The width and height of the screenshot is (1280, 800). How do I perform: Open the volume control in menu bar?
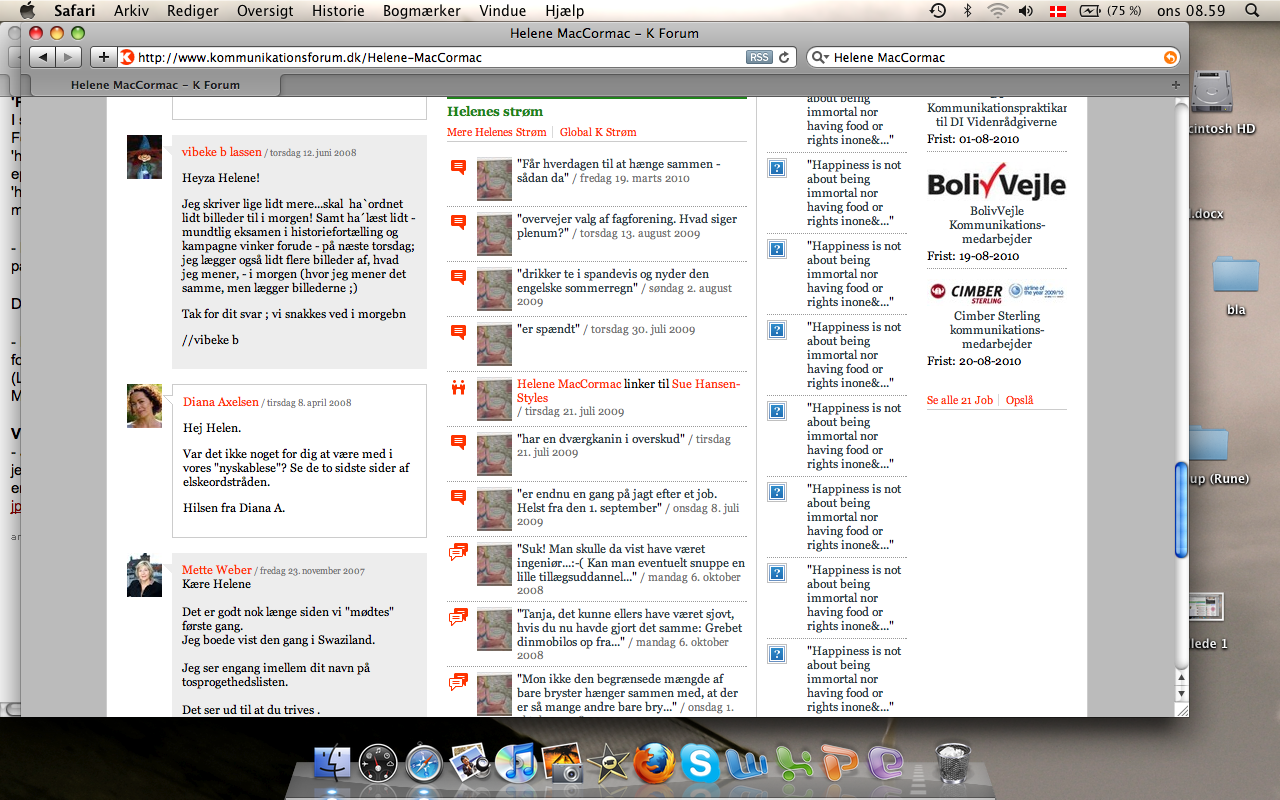[1026, 11]
